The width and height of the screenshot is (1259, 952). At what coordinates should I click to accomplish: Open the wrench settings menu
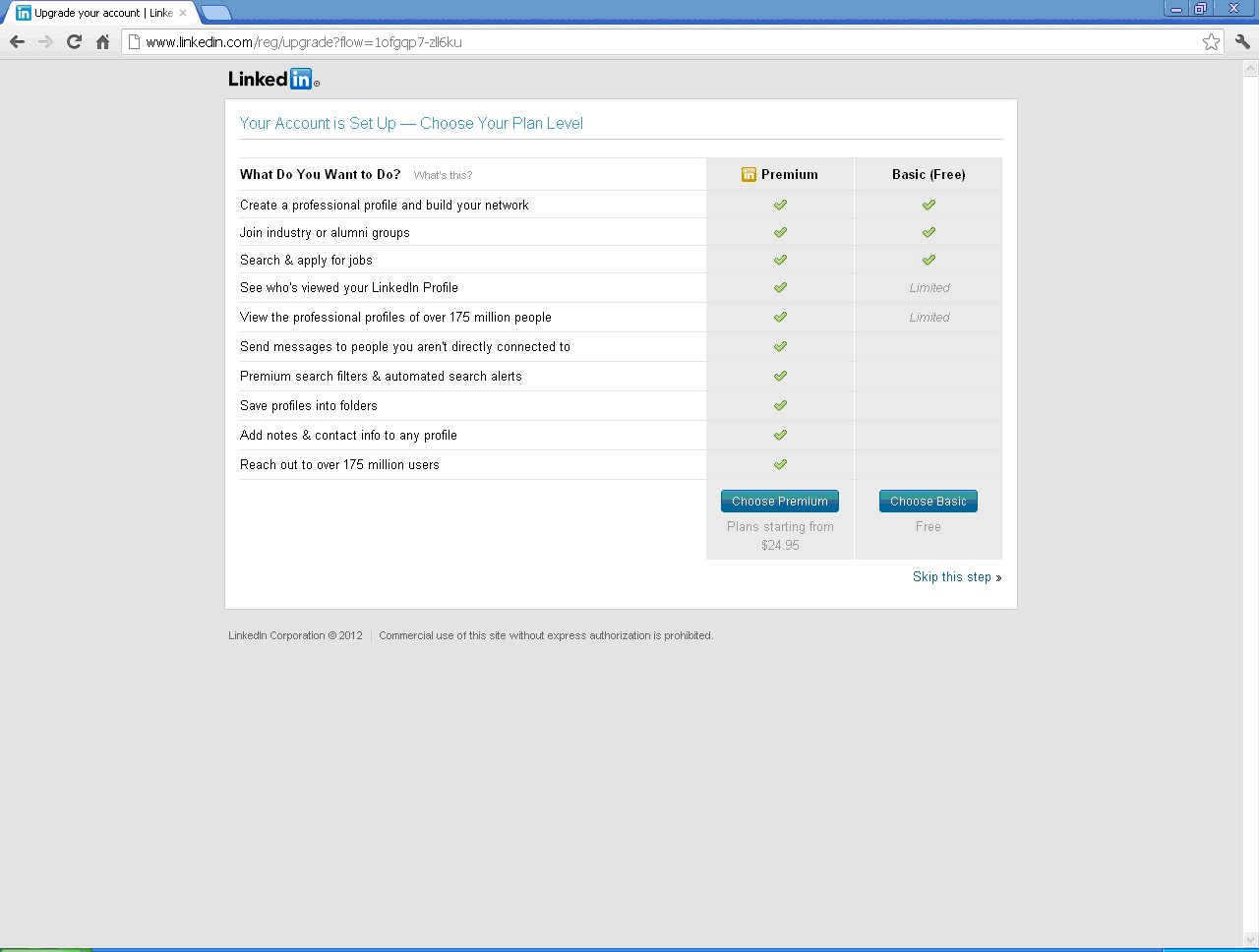pyautogui.click(x=1242, y=41)
